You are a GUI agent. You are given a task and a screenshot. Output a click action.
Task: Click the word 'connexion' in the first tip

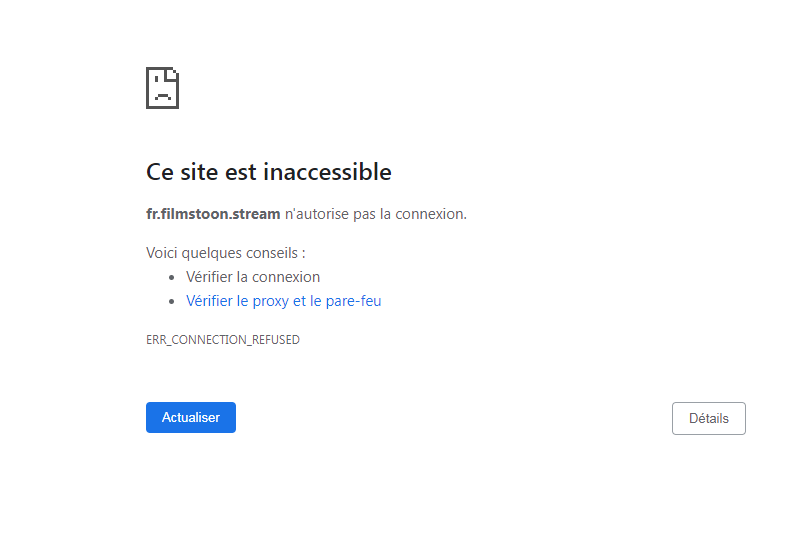click(286, 277)
